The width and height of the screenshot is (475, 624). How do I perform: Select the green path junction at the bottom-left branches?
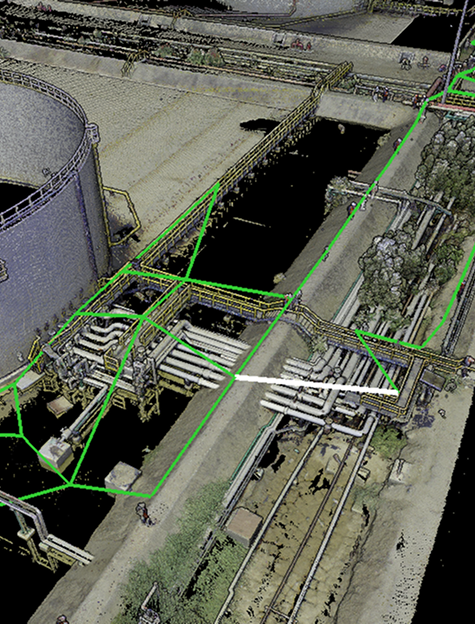click(x=70, y=484)
